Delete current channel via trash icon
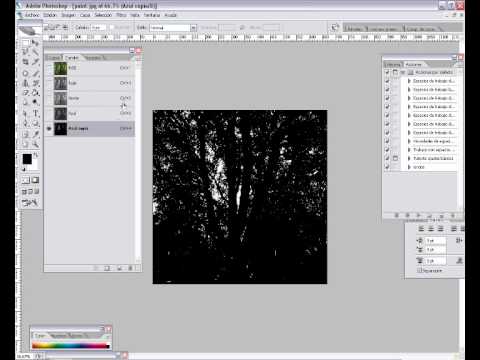Screen dimensions: 480x360 pyautogui.click(x=131, y=268)
